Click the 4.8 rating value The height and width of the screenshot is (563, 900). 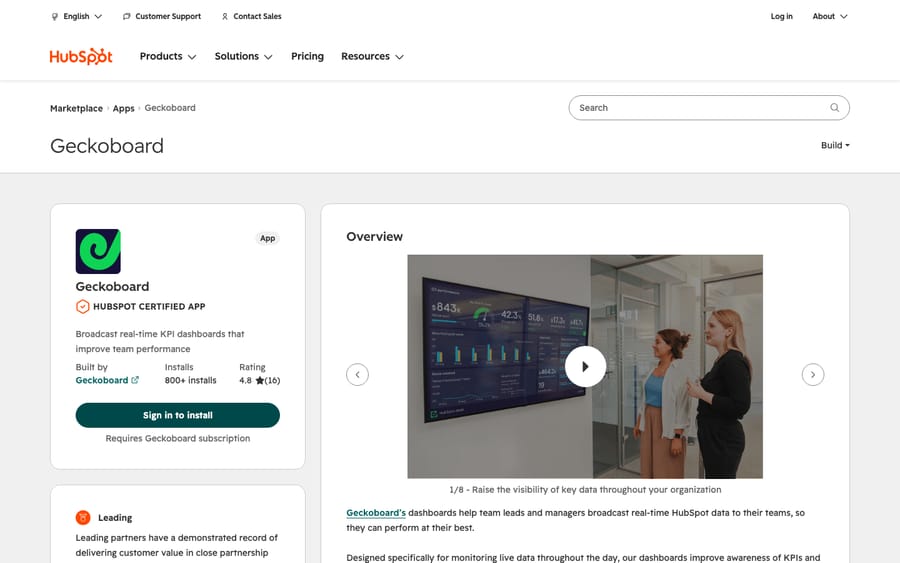click(246, 380)
